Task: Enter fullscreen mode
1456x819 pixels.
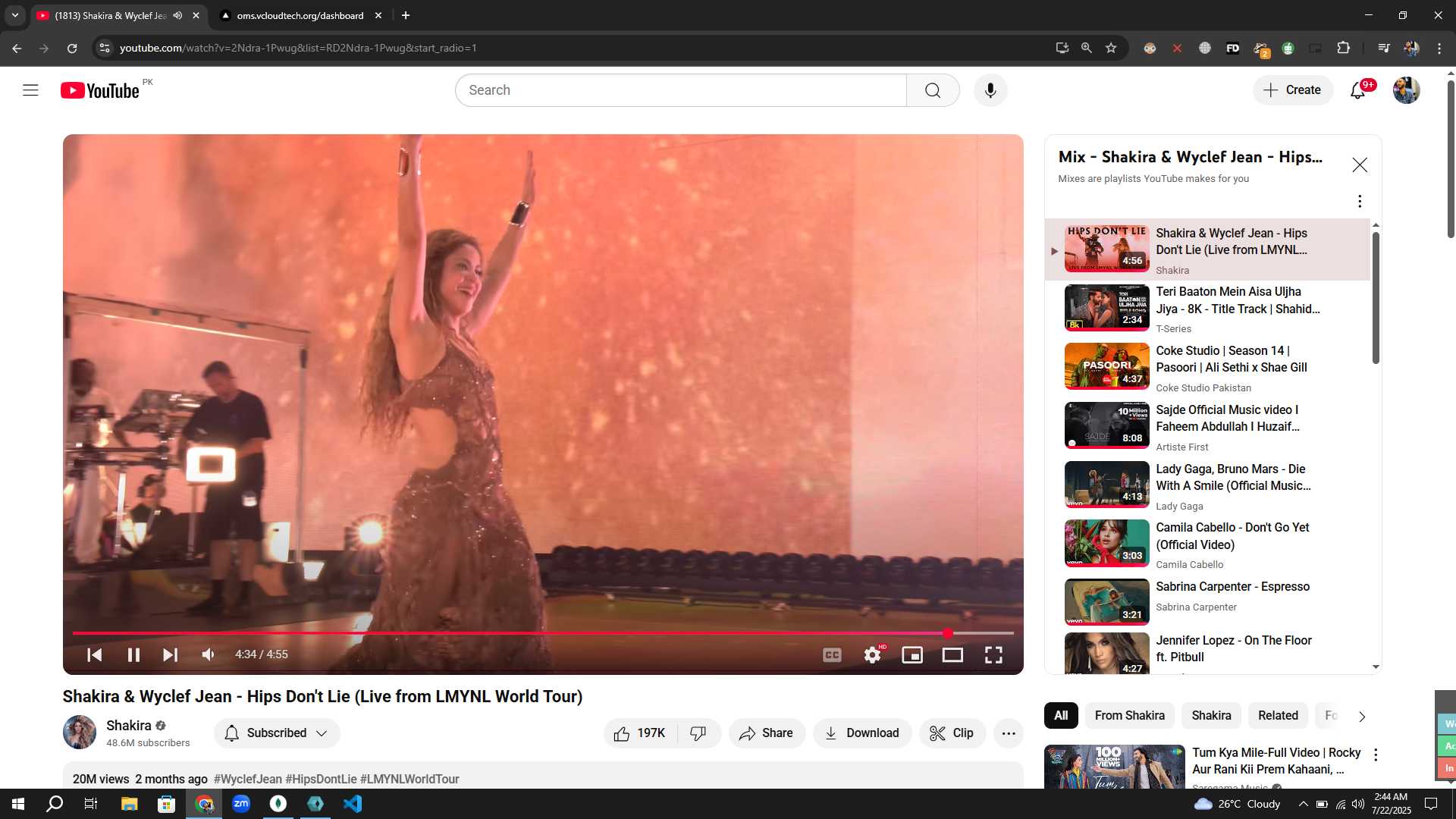Action: (x=993, y=654)
